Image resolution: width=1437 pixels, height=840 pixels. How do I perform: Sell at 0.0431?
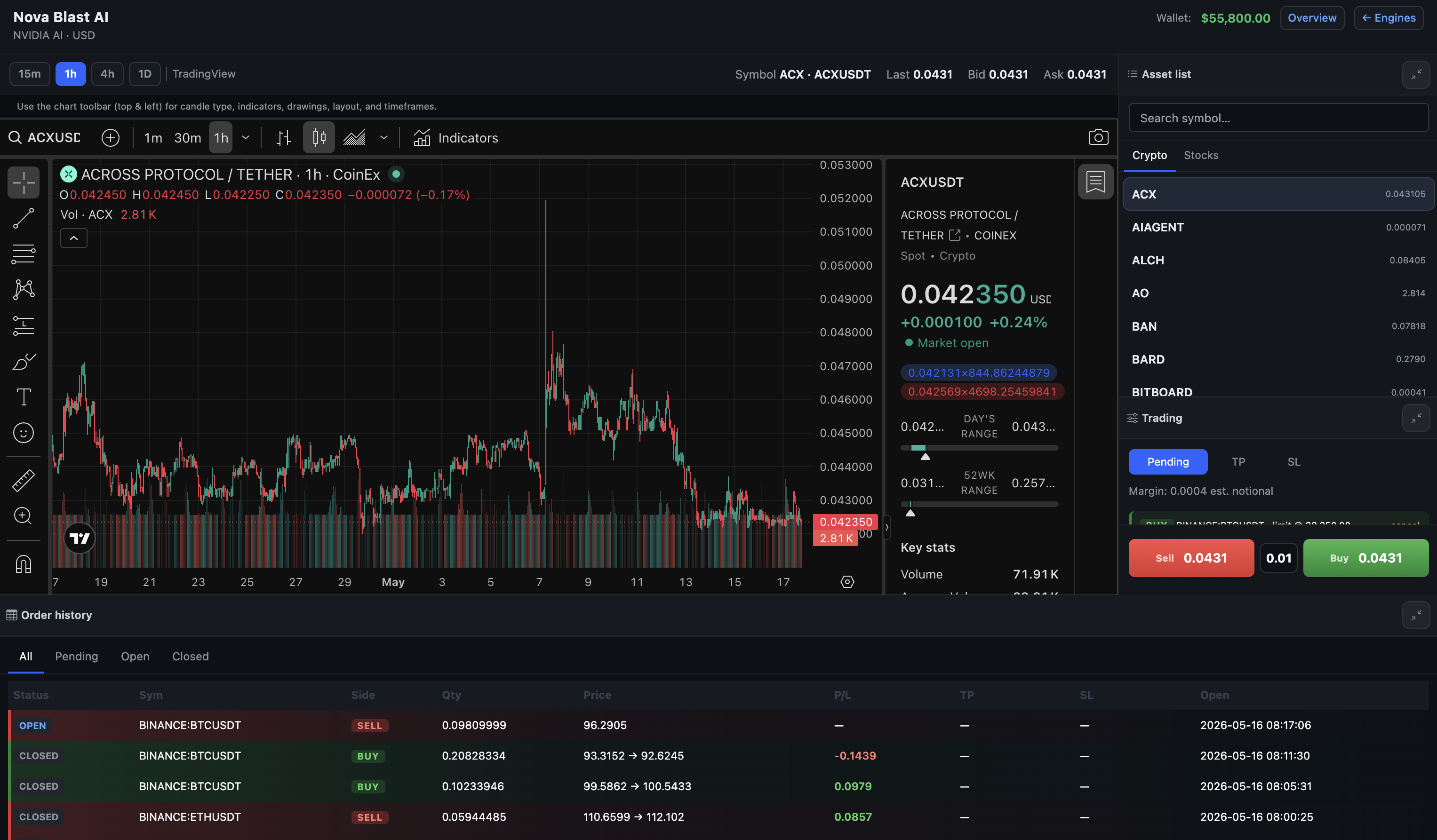(1190, 558)
